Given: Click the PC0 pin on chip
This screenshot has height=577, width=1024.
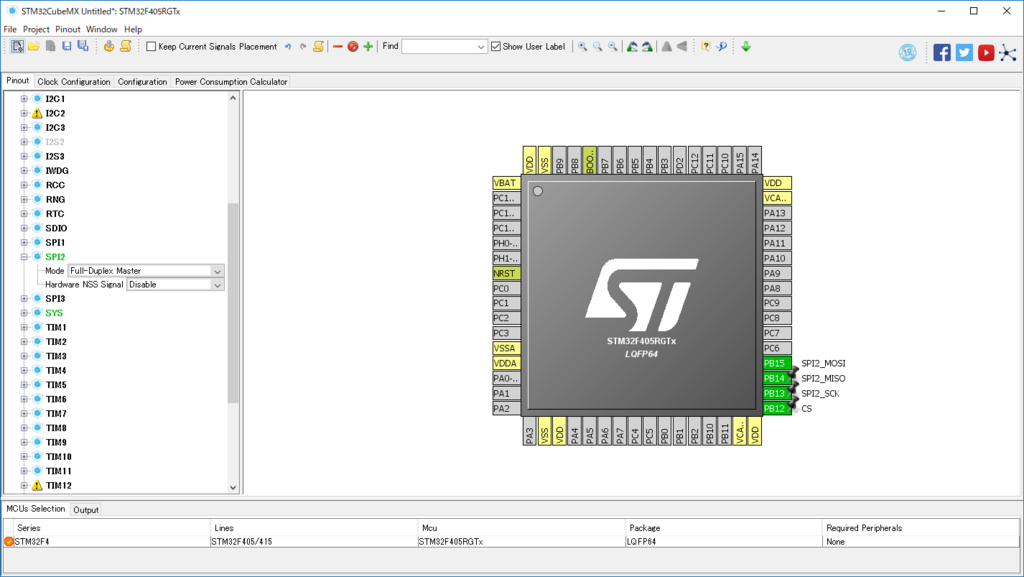Looking at the screenshot, I should pos(506,288).
